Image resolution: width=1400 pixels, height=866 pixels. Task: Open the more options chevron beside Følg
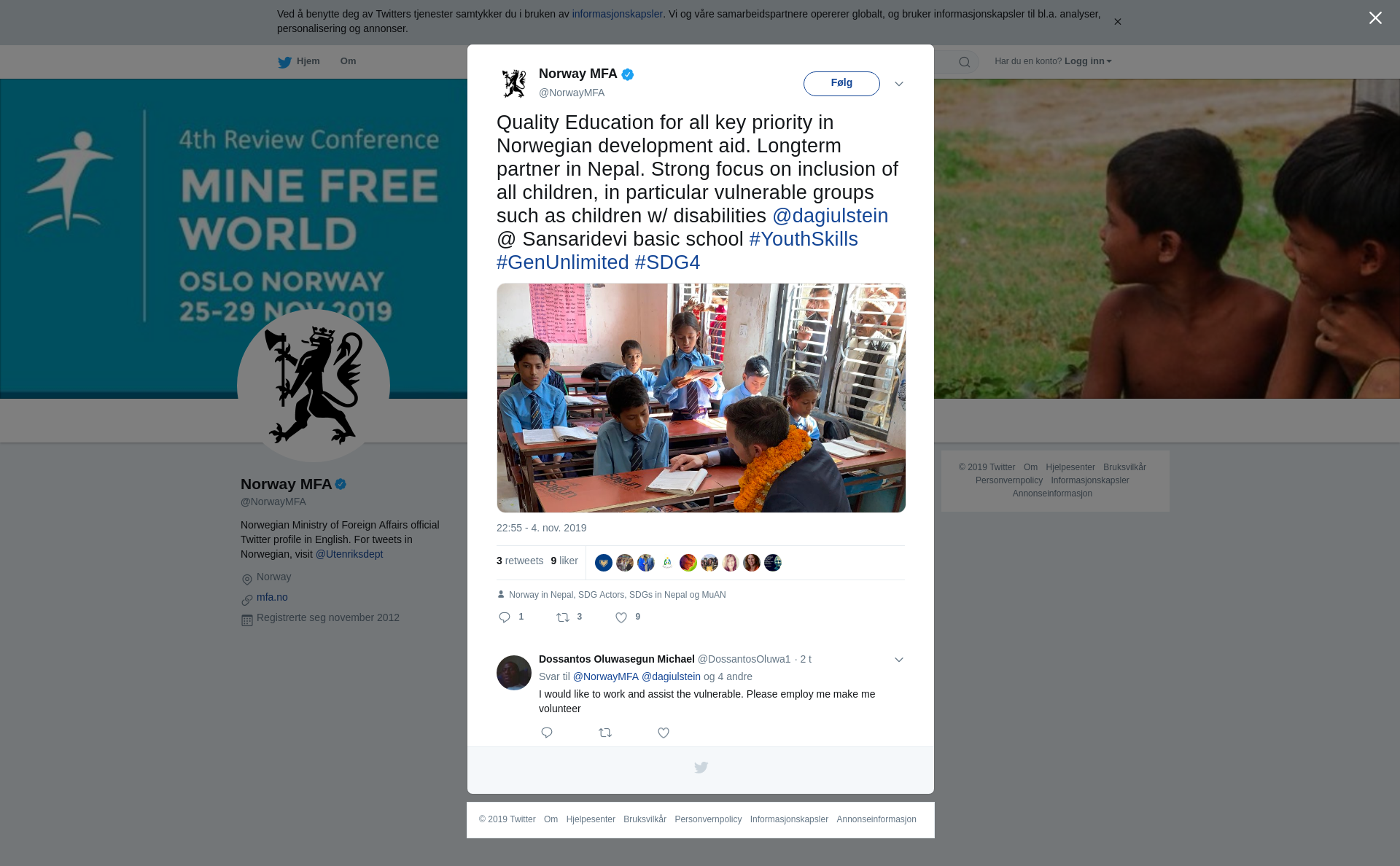(x=899, y=84)
